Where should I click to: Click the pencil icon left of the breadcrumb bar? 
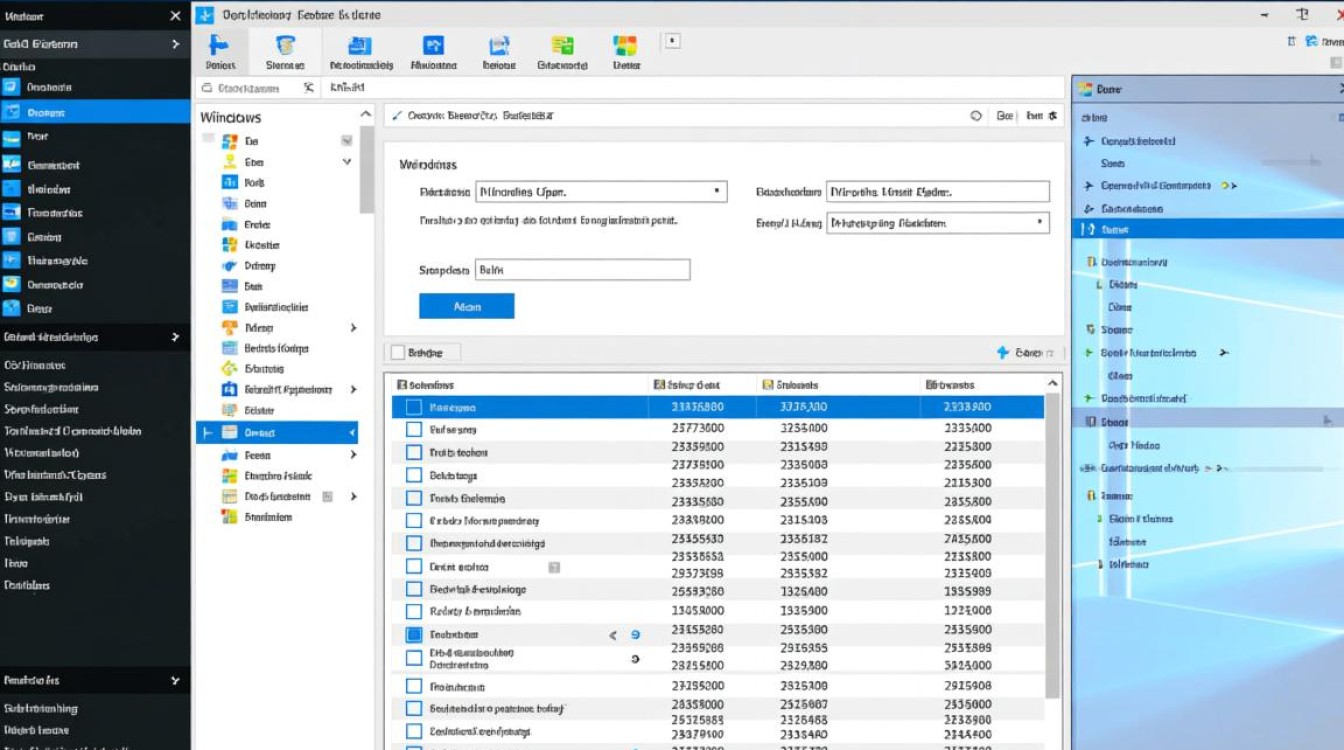[397, 116]
